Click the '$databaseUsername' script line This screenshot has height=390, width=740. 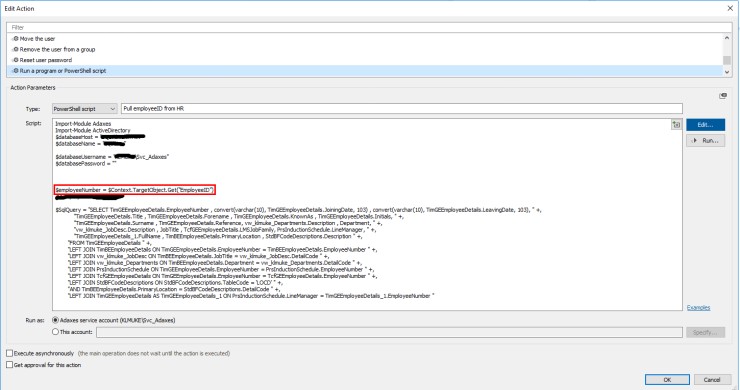click(x=112, y=157)
